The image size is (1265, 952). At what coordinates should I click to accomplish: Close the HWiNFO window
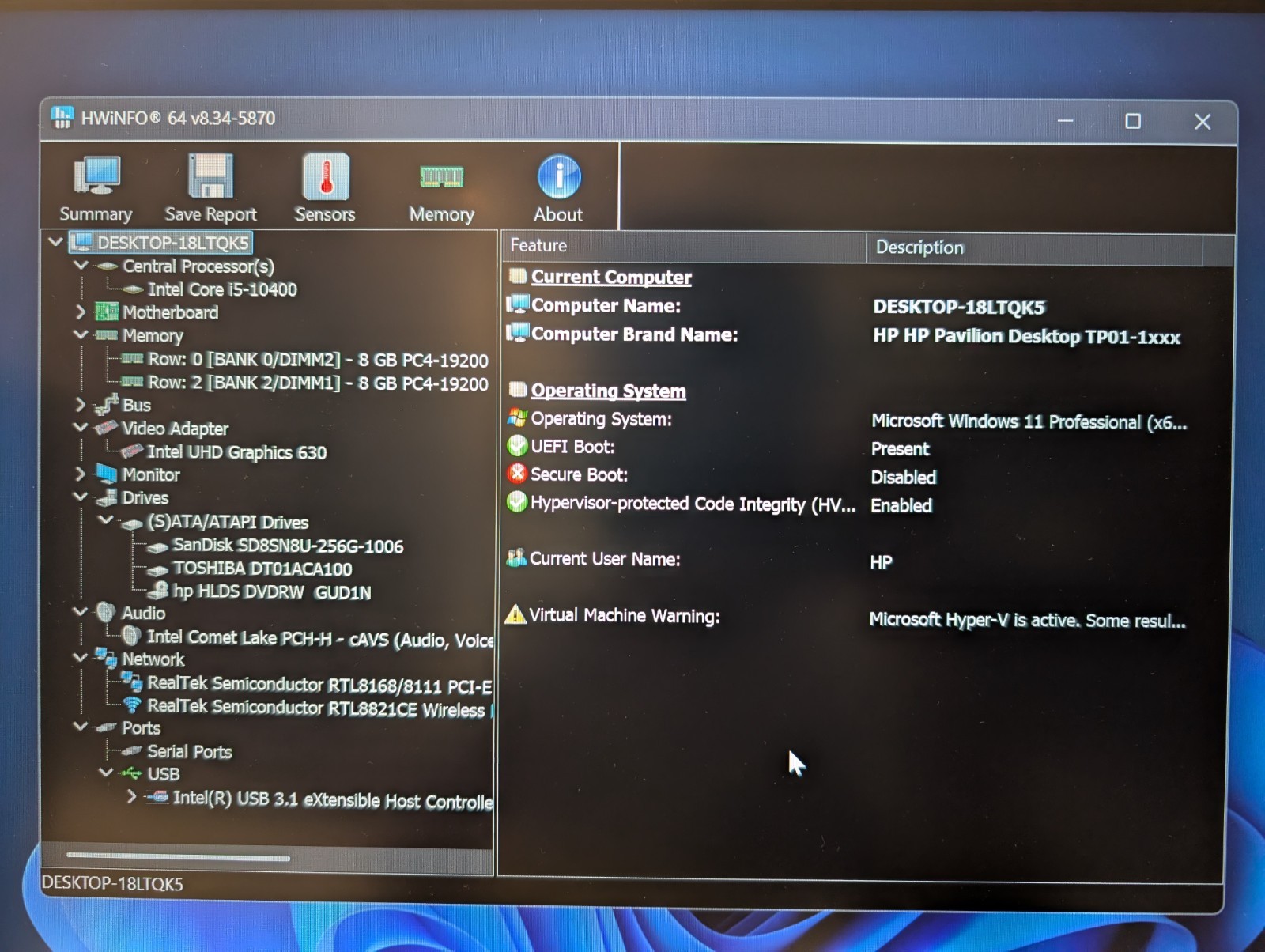[1203, 122]
